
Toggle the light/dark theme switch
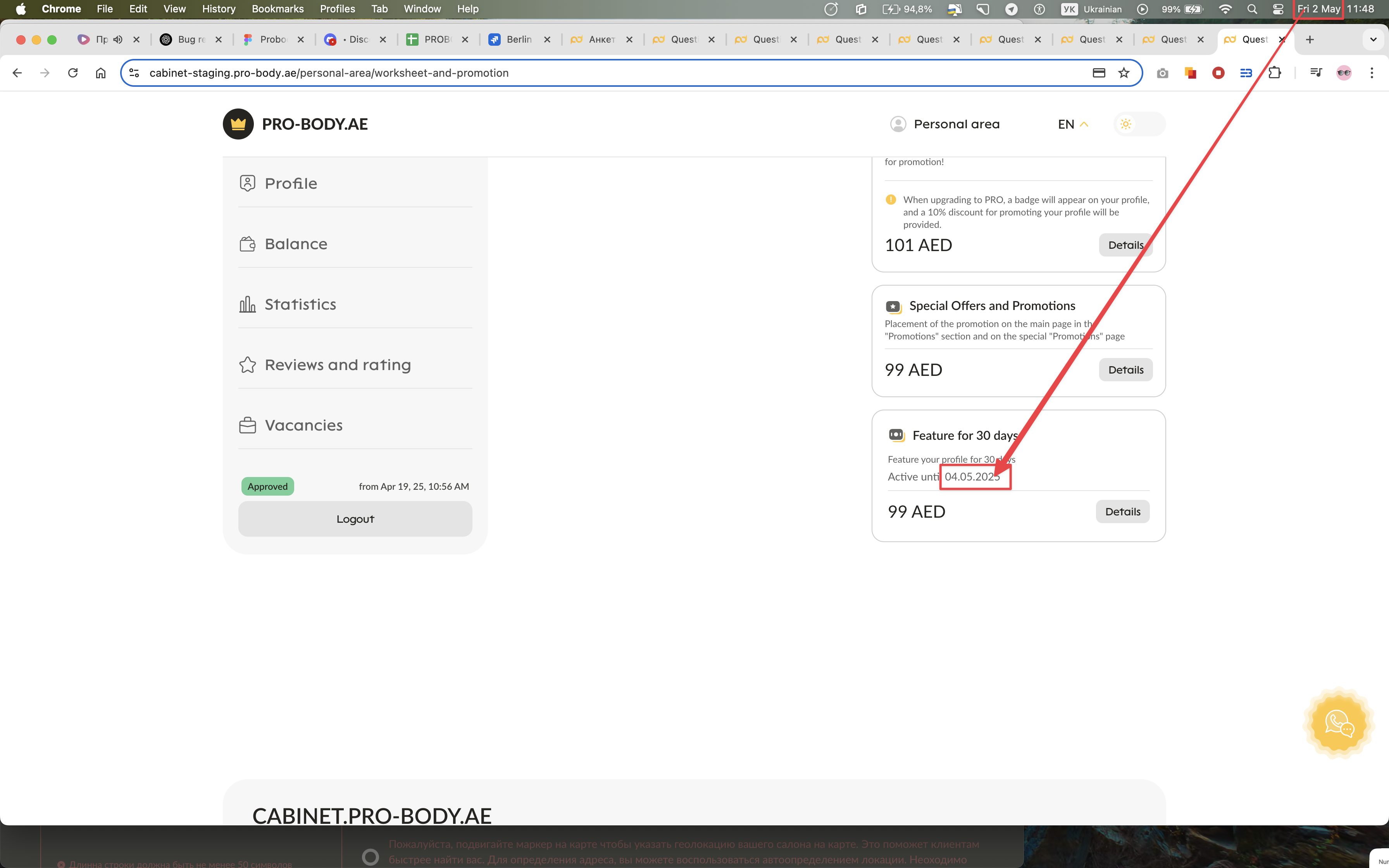[1139, 124]
